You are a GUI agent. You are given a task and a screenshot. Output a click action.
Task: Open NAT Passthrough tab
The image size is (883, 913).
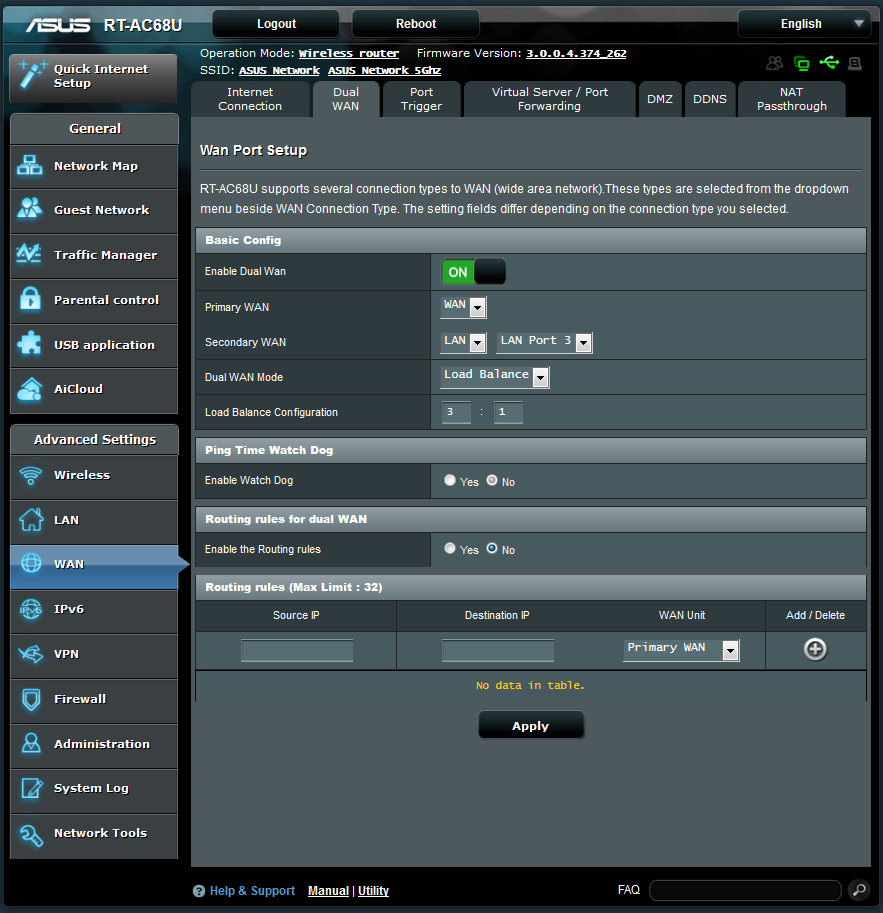(x=792, y=99)
